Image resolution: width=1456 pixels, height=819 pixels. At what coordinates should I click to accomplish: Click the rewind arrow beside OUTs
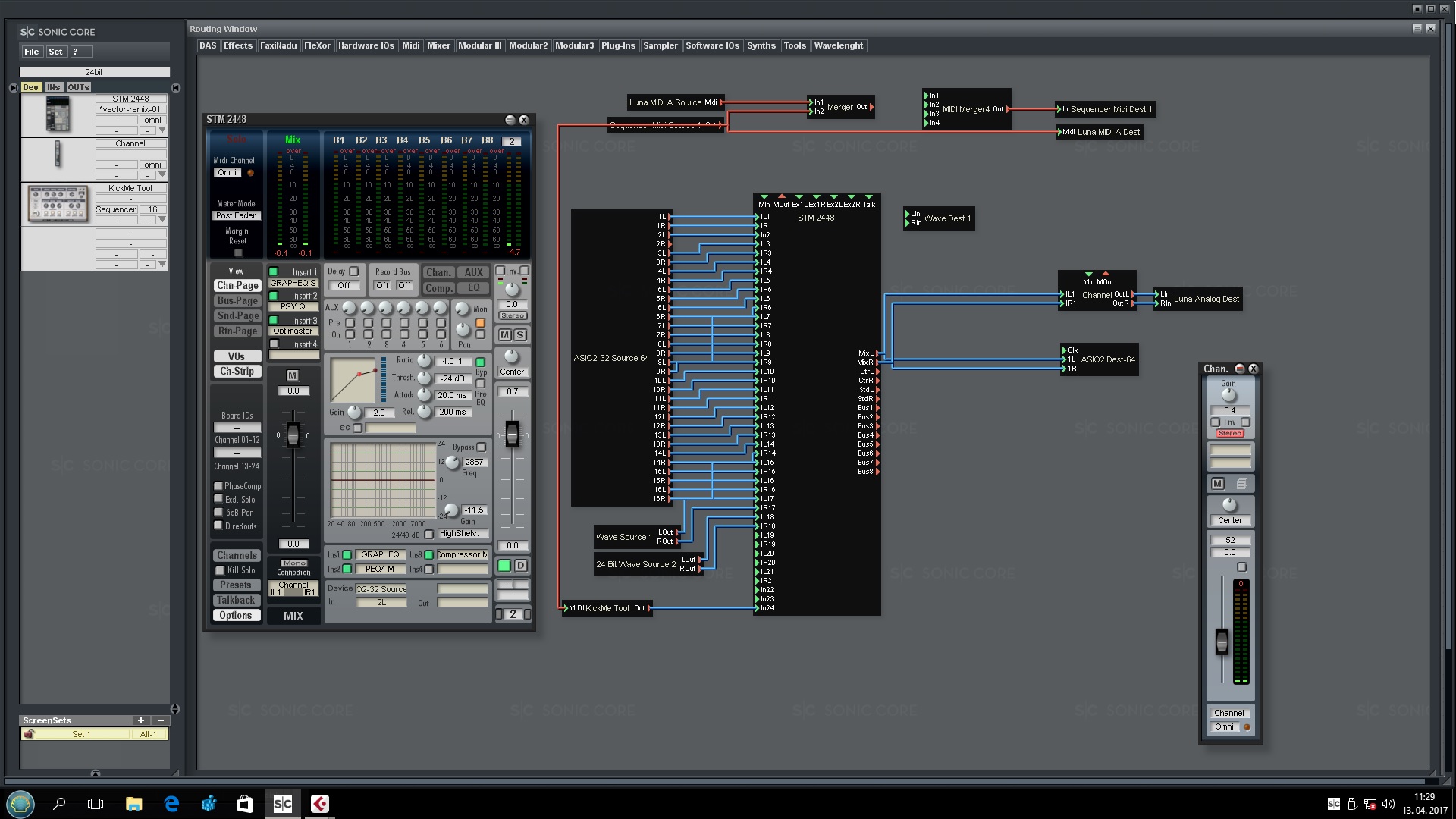point(176,87)
